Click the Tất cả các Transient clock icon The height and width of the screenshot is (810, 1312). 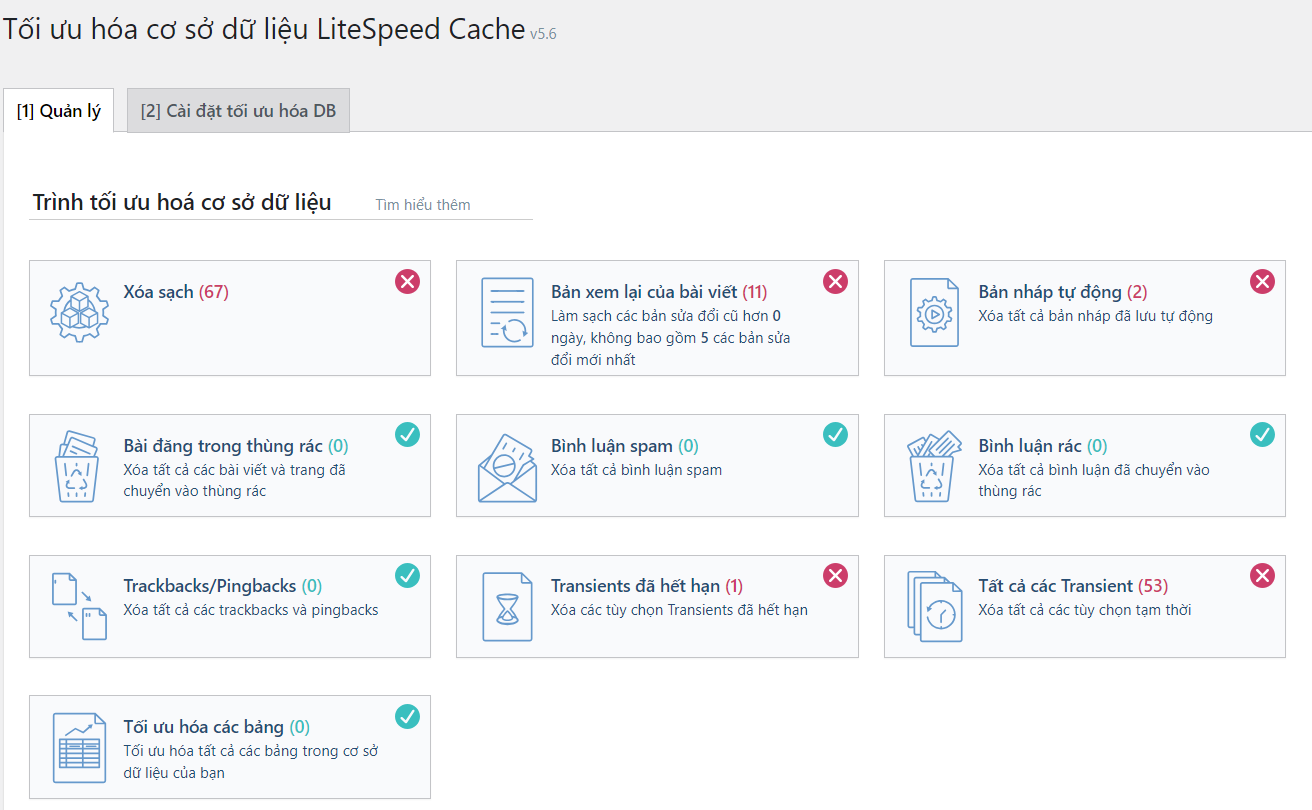(x=934, y=607)
